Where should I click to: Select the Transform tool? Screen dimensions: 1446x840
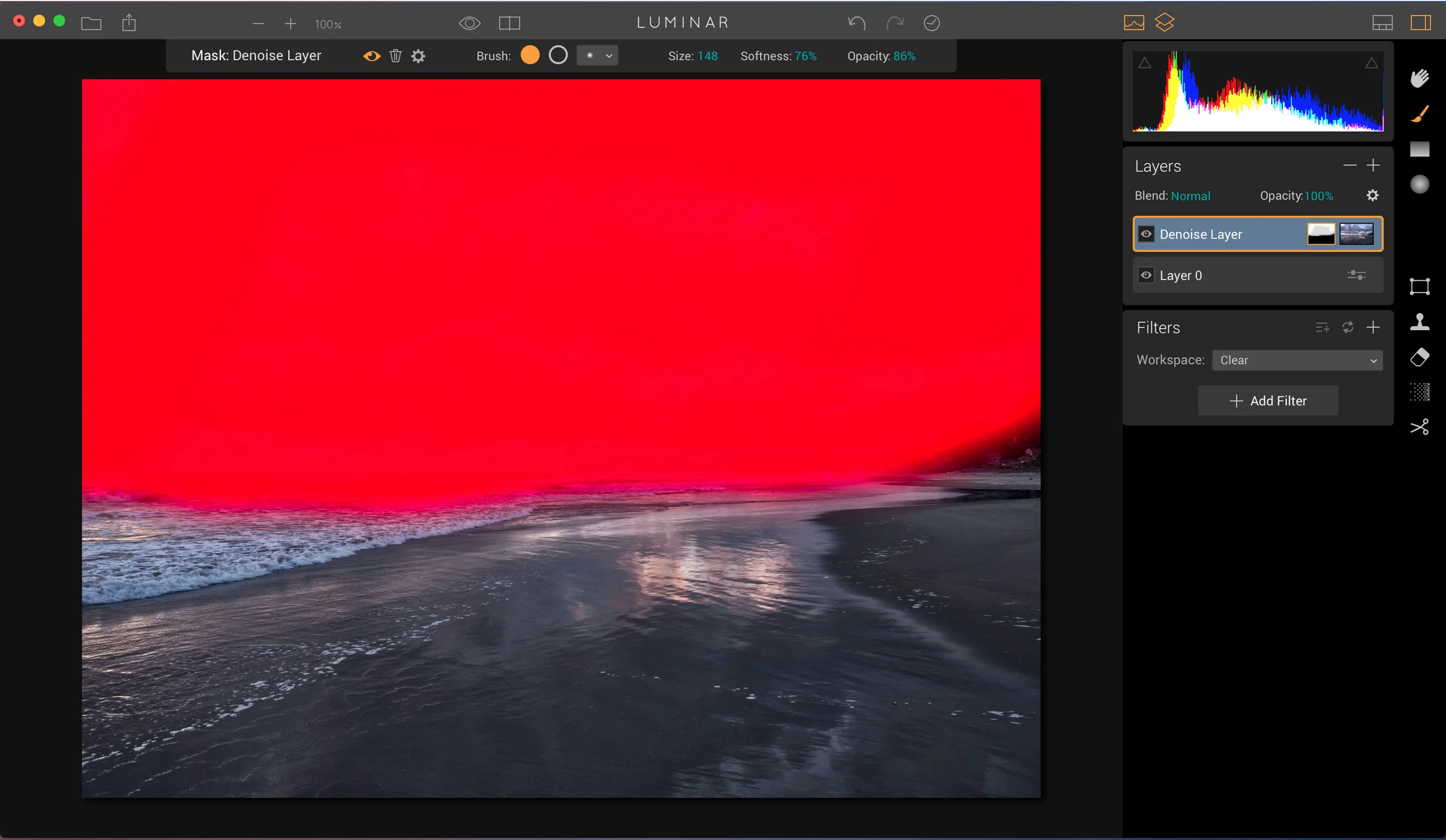coord(1420,286)
